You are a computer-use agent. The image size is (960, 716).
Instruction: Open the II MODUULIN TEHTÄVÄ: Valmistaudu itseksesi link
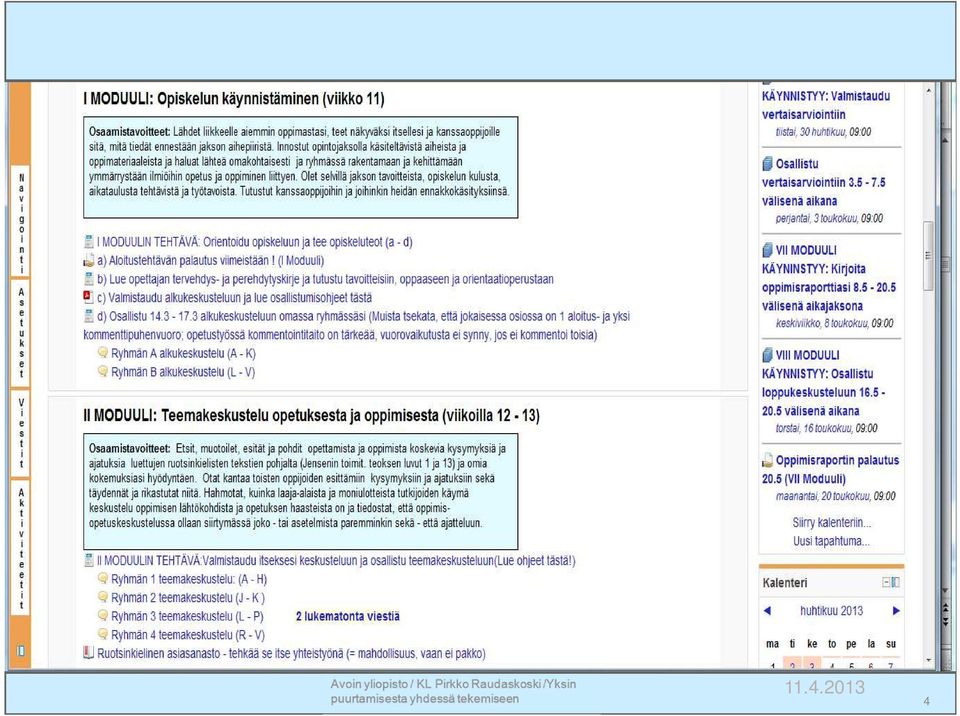point(336,560)
